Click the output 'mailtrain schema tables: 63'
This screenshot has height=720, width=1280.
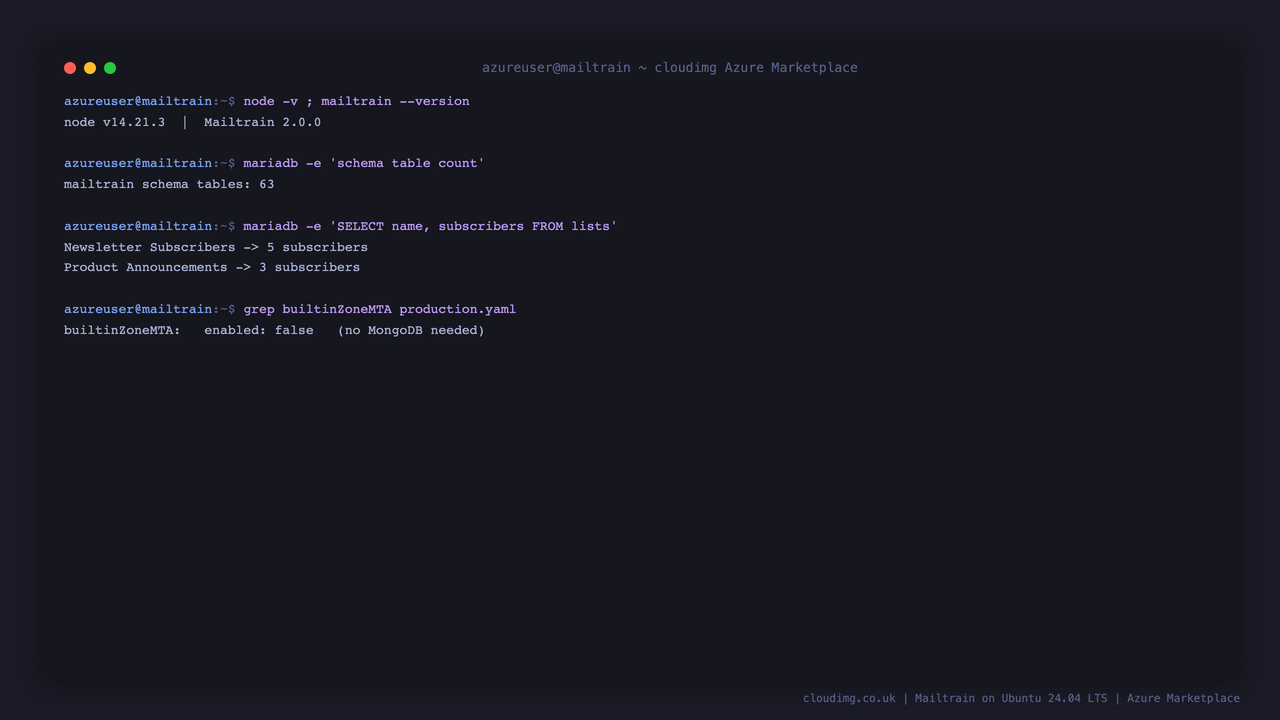click(169, 184)
